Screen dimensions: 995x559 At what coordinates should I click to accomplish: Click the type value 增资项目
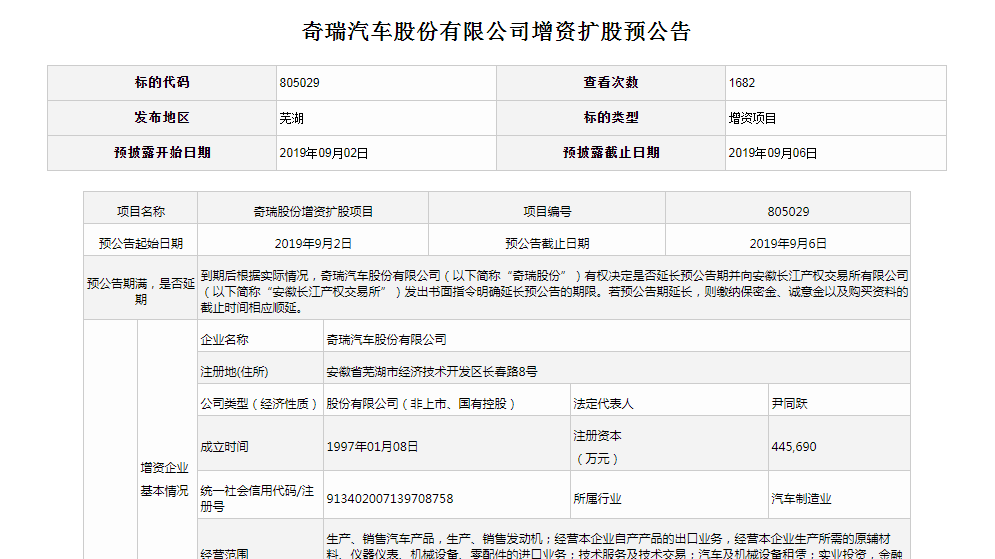[x=753, y=119]
